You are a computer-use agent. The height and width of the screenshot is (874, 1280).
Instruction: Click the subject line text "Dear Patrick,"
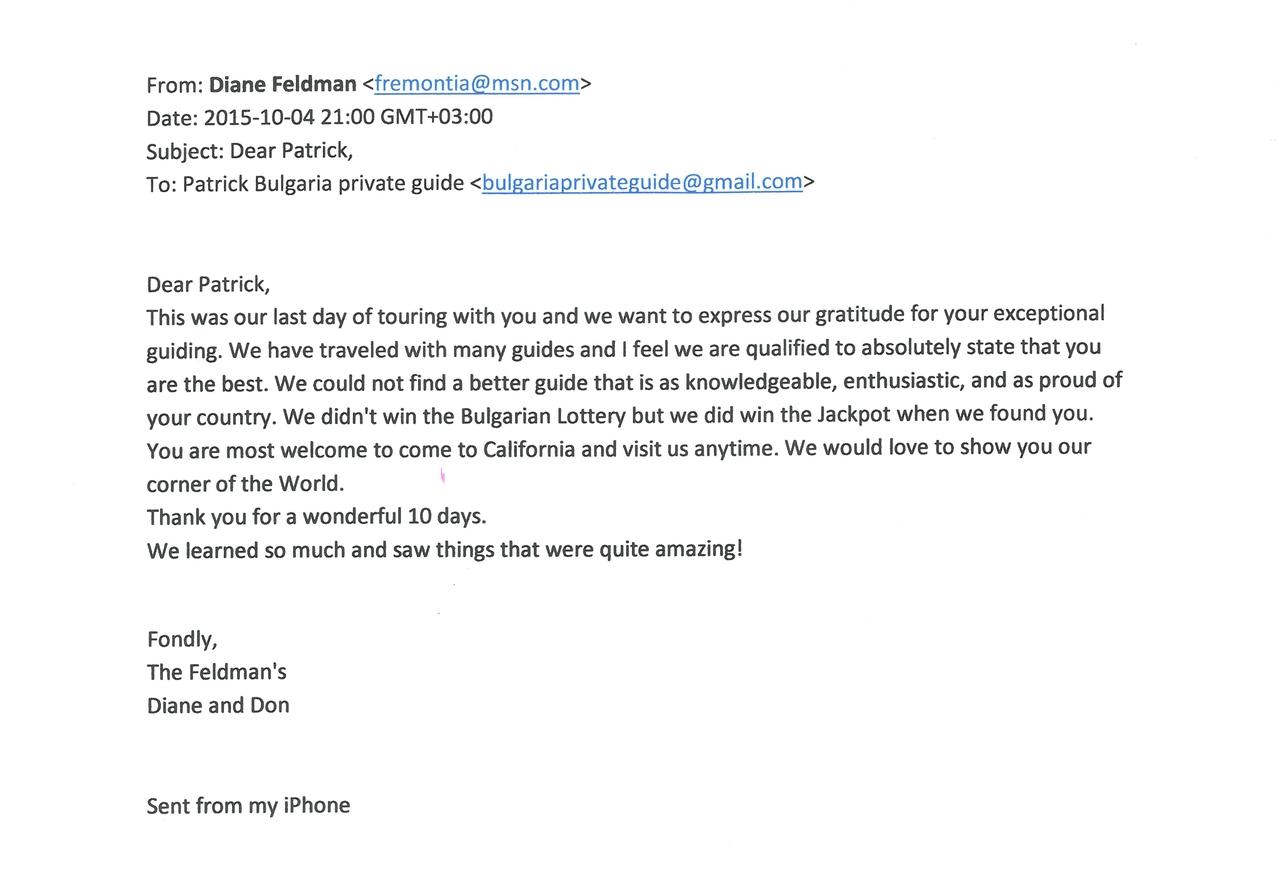tap(291, 151)
